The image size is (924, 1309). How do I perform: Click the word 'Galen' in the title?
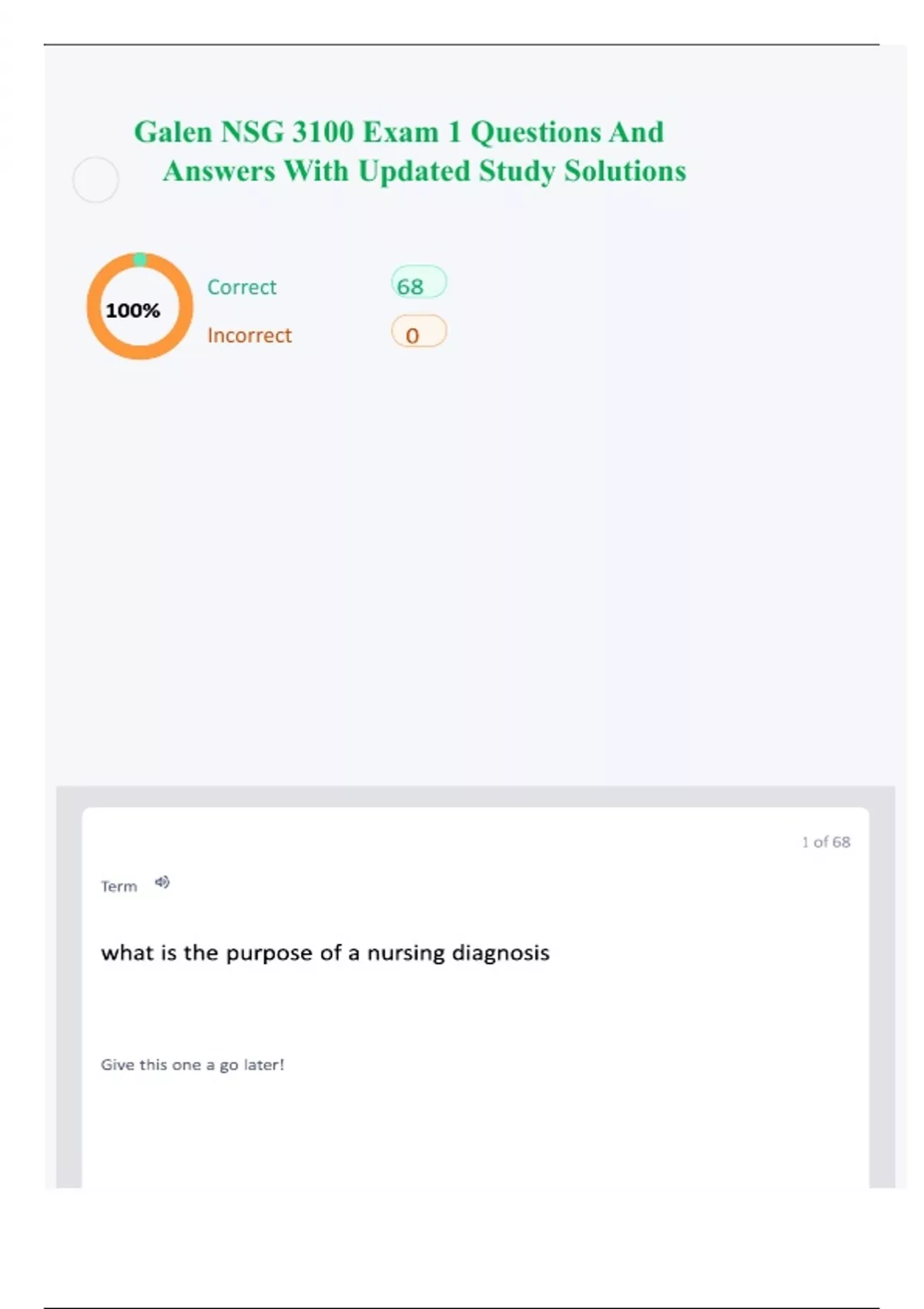(x=173, y=132)
